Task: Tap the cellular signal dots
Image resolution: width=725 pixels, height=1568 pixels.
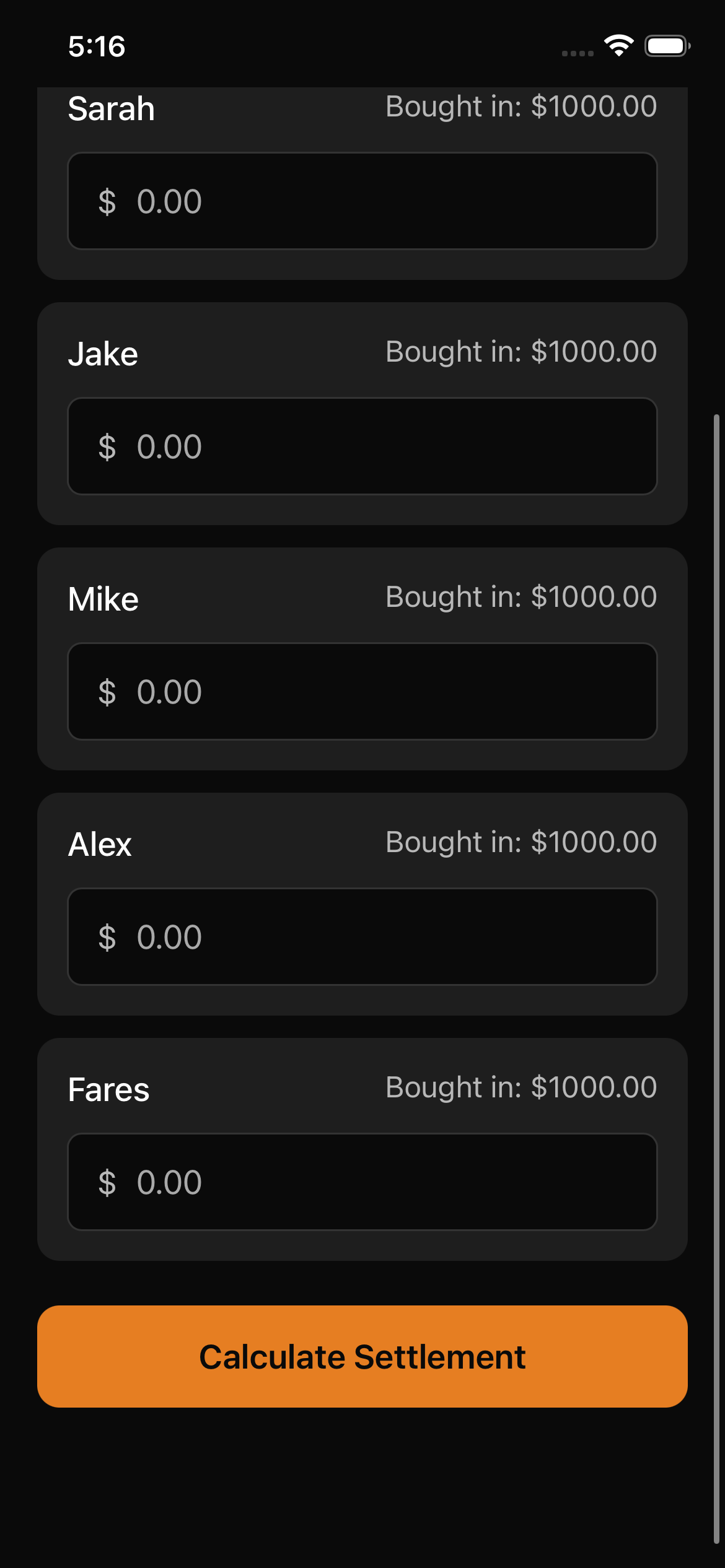Action: pyautogui.click(x=578, y=54)
